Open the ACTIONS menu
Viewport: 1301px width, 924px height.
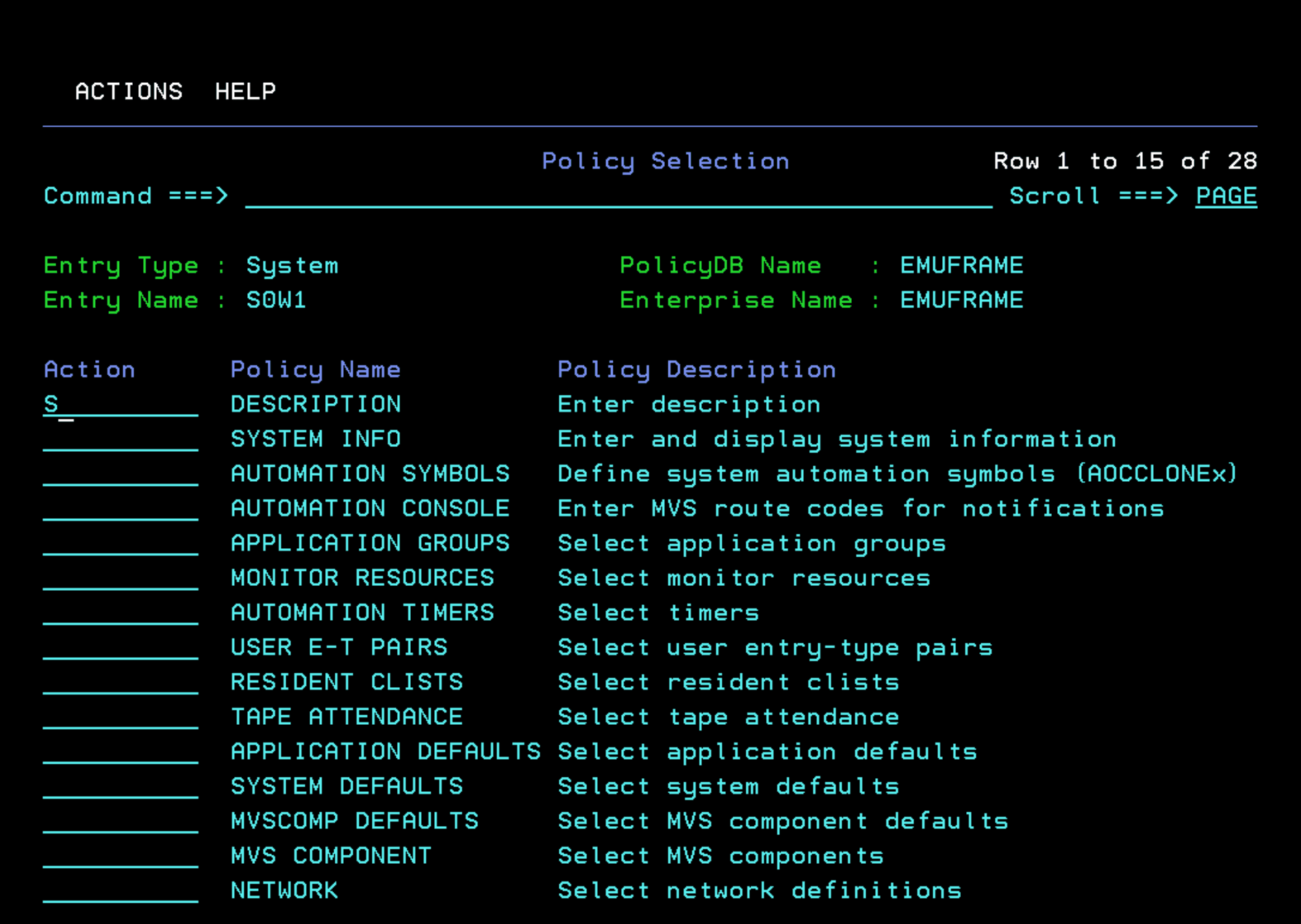click(129, 91)
